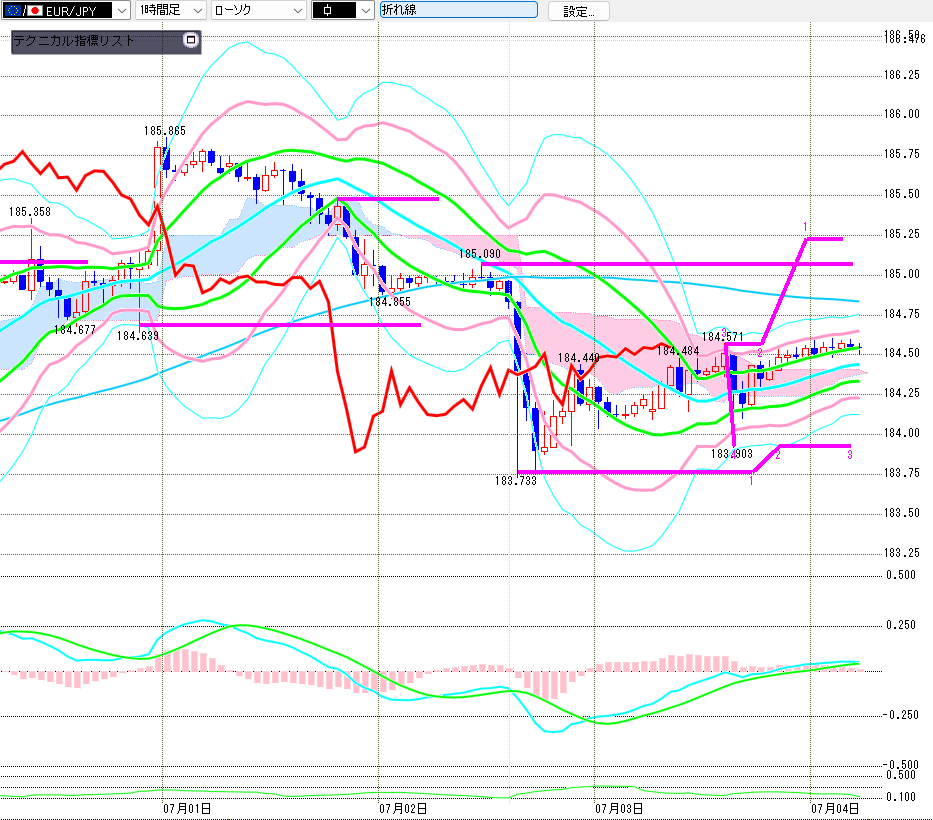
Task: Select the 07月02日 date axis label
Action: 403,808
